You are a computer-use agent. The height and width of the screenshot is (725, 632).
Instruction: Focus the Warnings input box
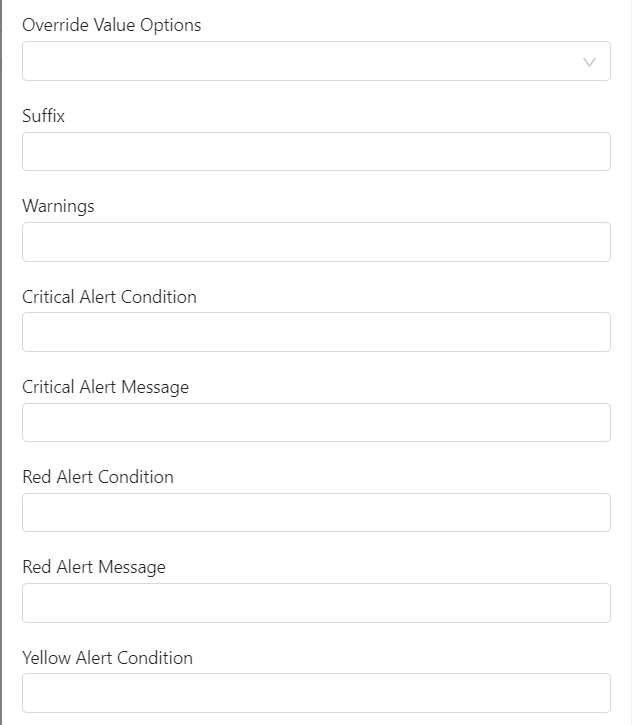(x=316, y=242)
